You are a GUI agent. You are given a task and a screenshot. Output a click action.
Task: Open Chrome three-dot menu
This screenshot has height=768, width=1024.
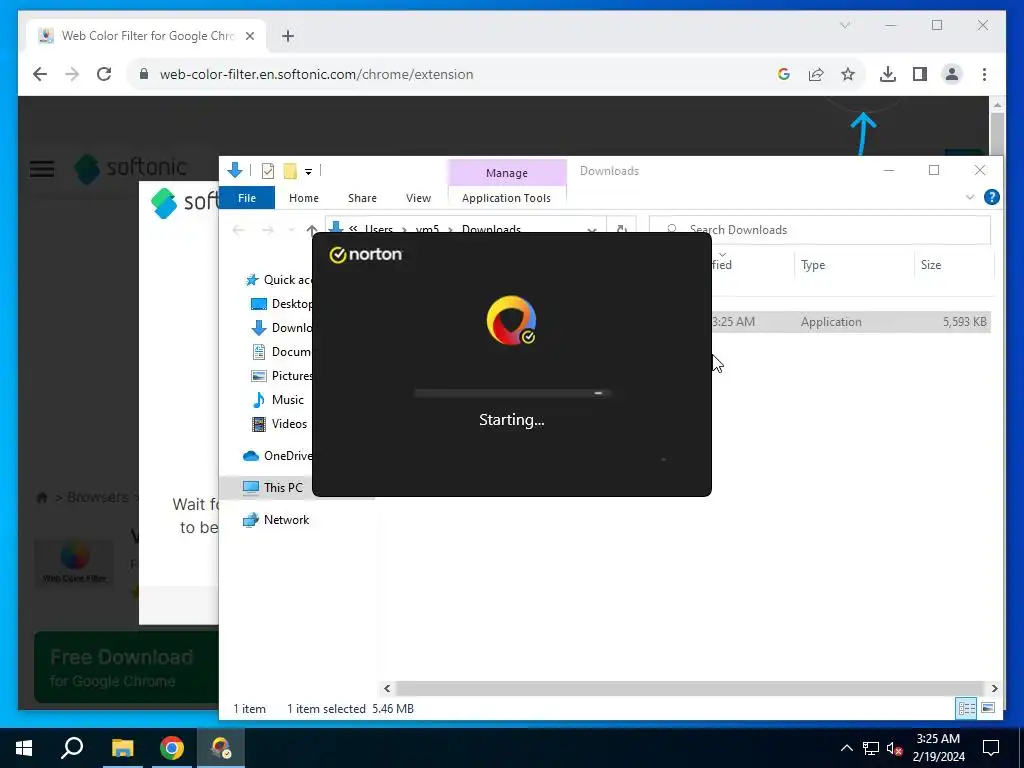tap(984, 74)
